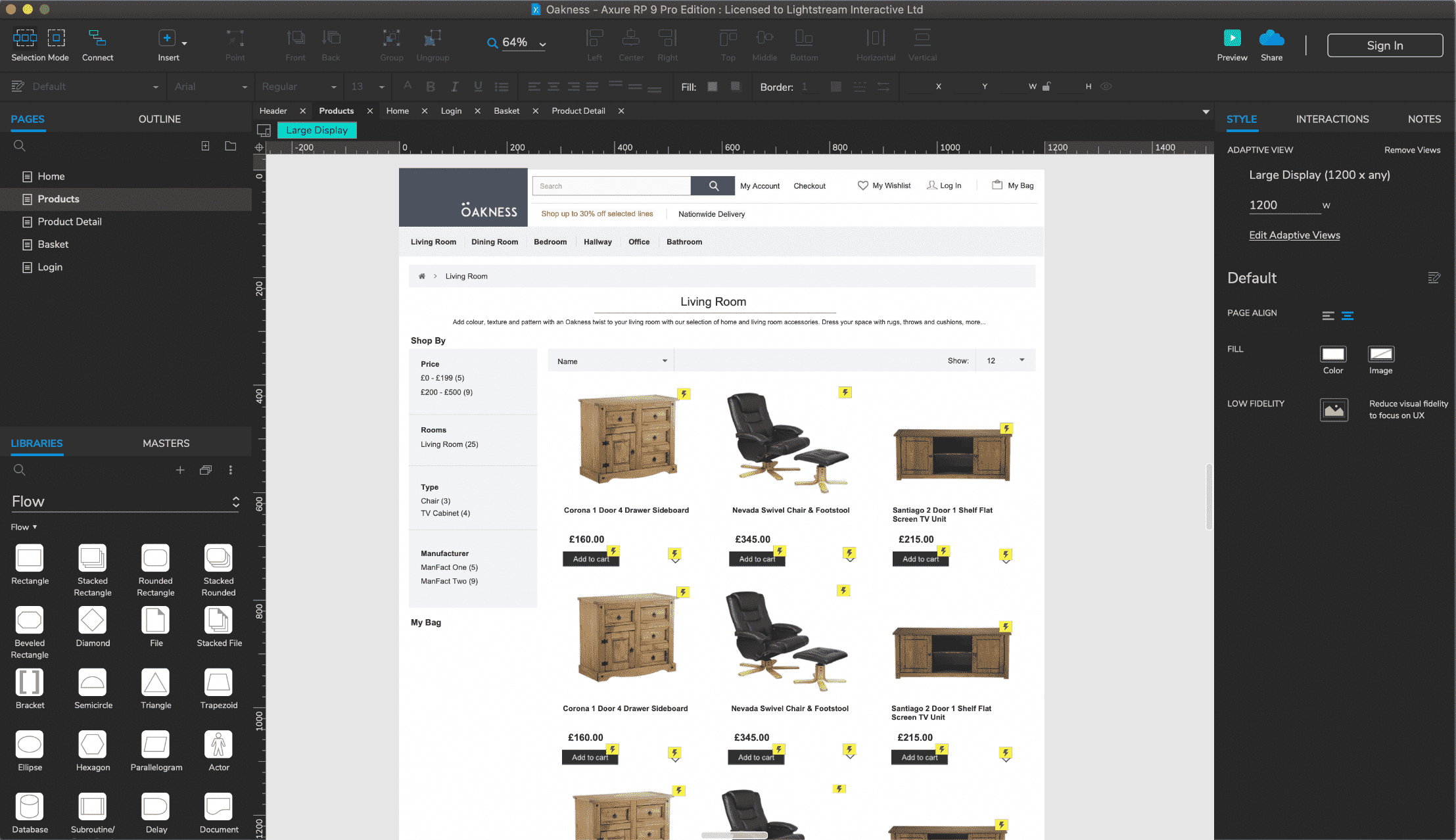Click the Fill Color swatch
The width and height of the screenshot is (1456, 840).
click(x=1332, y=354)
